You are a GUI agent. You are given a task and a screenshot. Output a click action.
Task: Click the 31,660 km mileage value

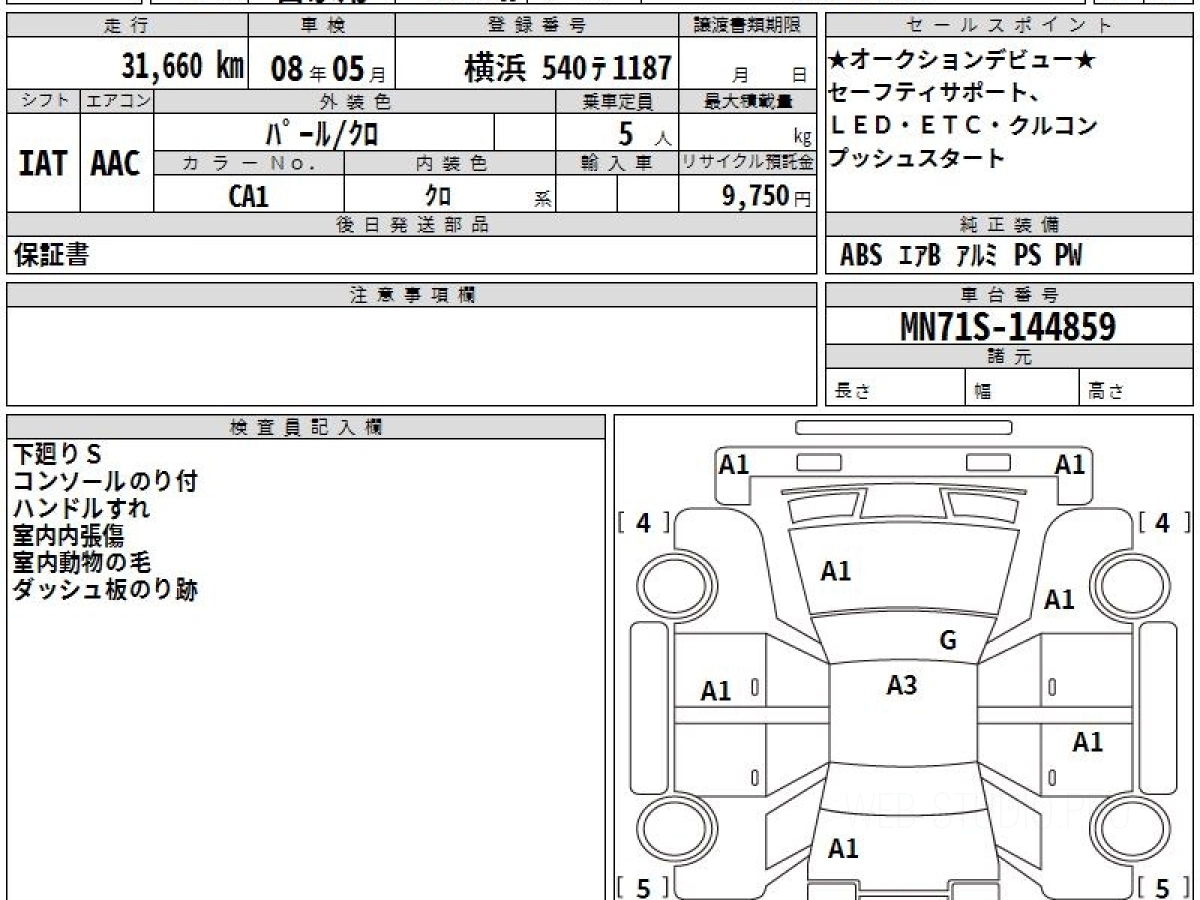click(183, 67)
